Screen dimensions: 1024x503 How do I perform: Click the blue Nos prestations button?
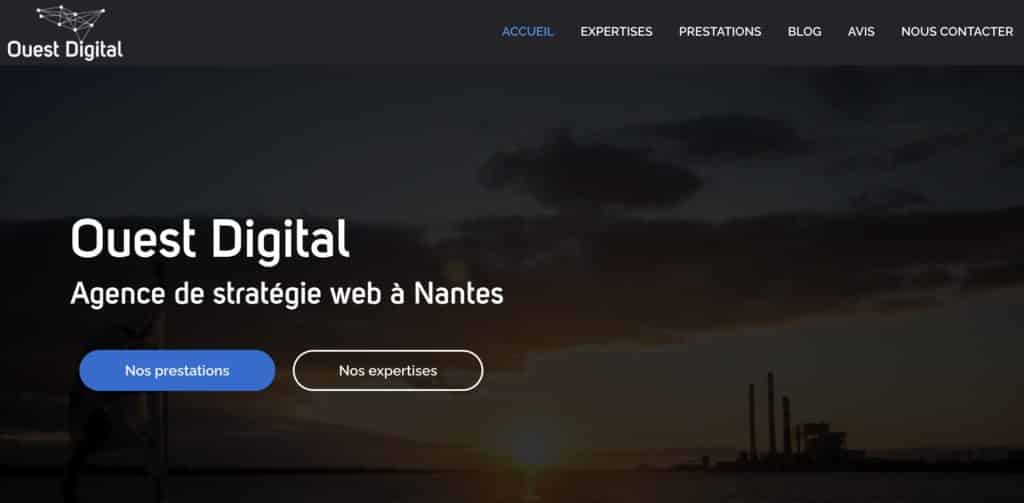pyautogui.click(x=177, y=370)
